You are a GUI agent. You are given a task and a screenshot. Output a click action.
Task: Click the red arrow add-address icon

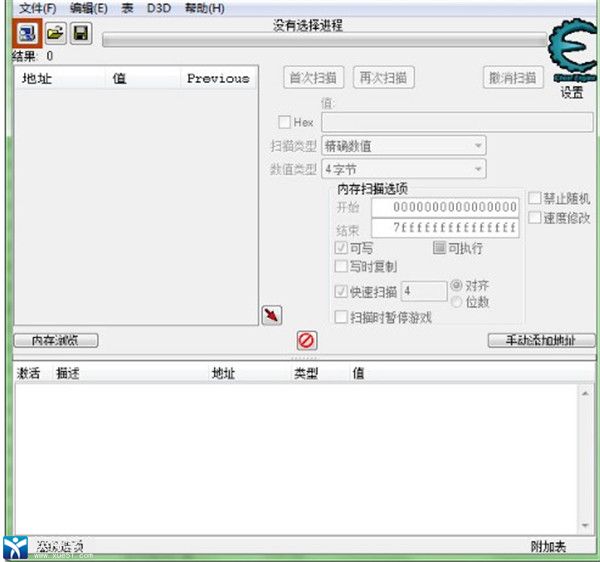tap(272, 315)
